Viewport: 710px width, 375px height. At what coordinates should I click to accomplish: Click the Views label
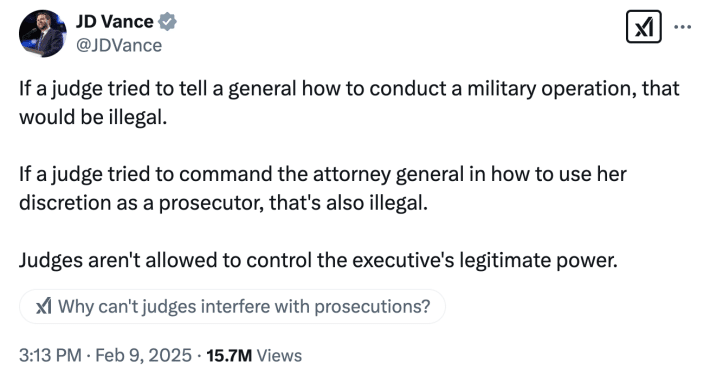click(279, 356)
